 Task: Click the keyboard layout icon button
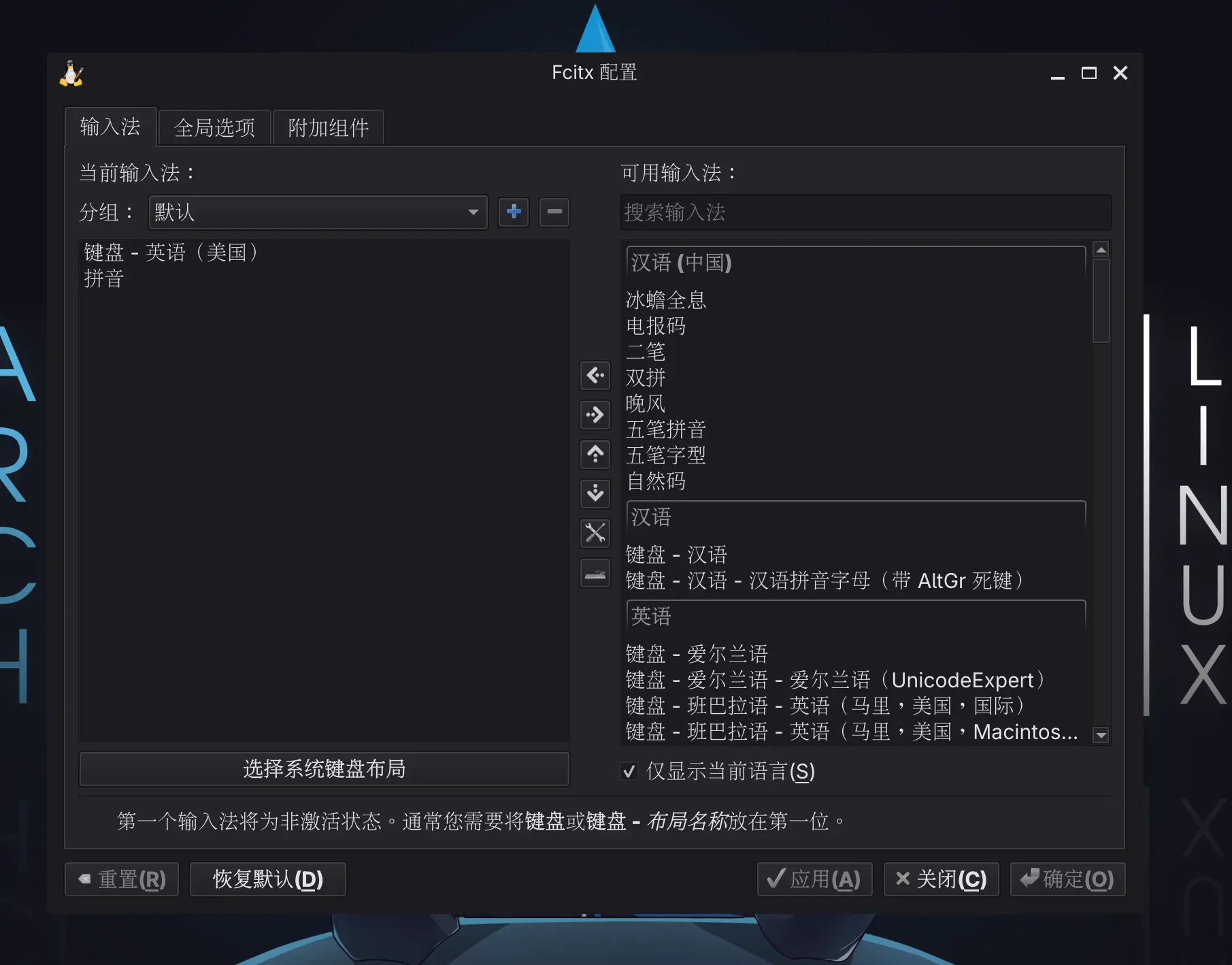tap(595, 573)
